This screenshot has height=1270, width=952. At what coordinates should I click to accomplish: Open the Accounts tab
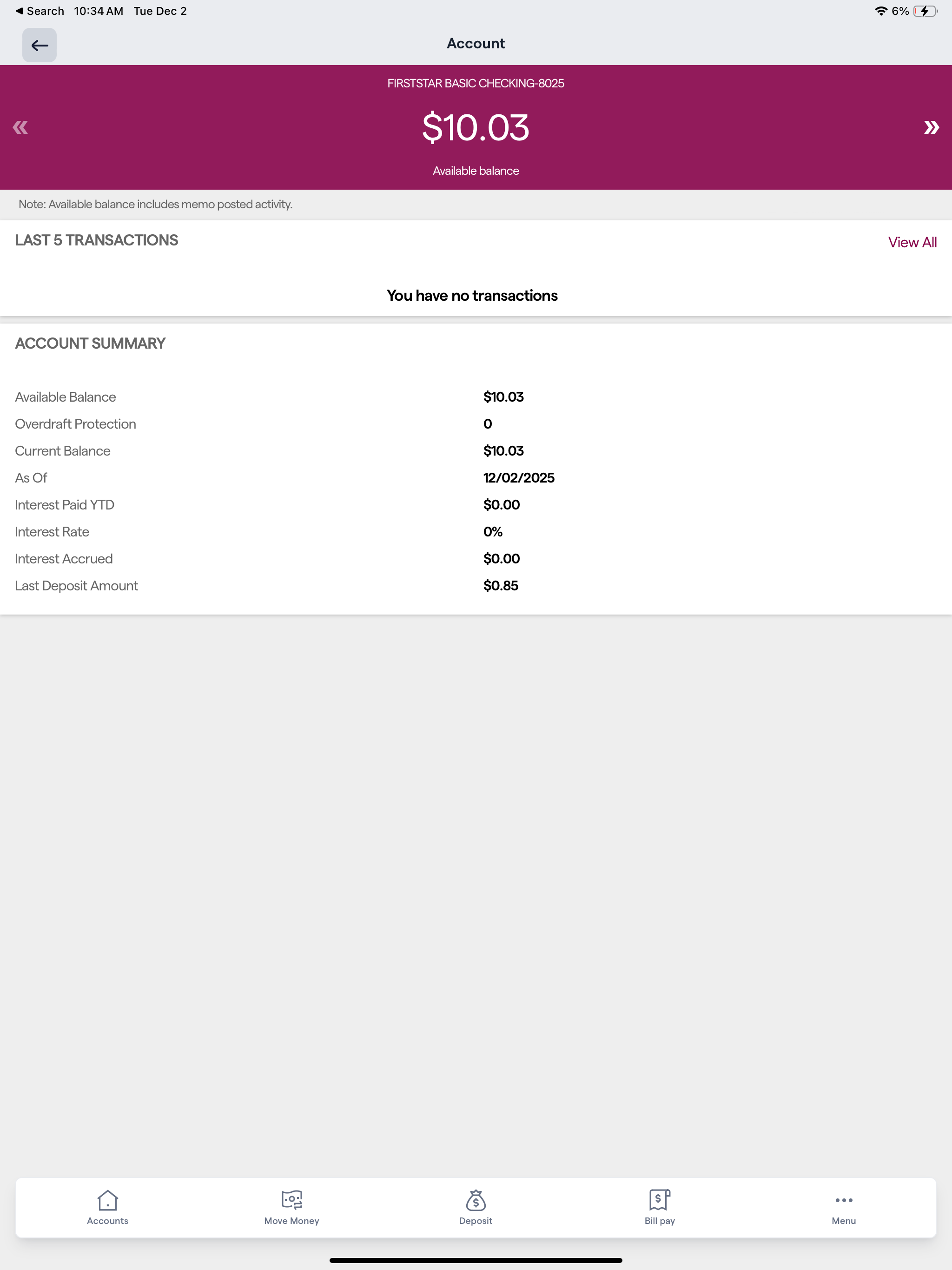[x=107, y=1207]
